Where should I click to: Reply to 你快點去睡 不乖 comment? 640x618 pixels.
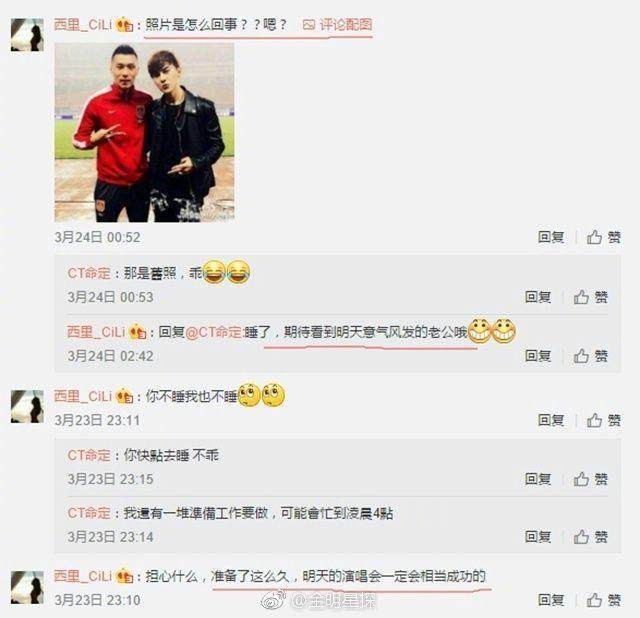538,479
